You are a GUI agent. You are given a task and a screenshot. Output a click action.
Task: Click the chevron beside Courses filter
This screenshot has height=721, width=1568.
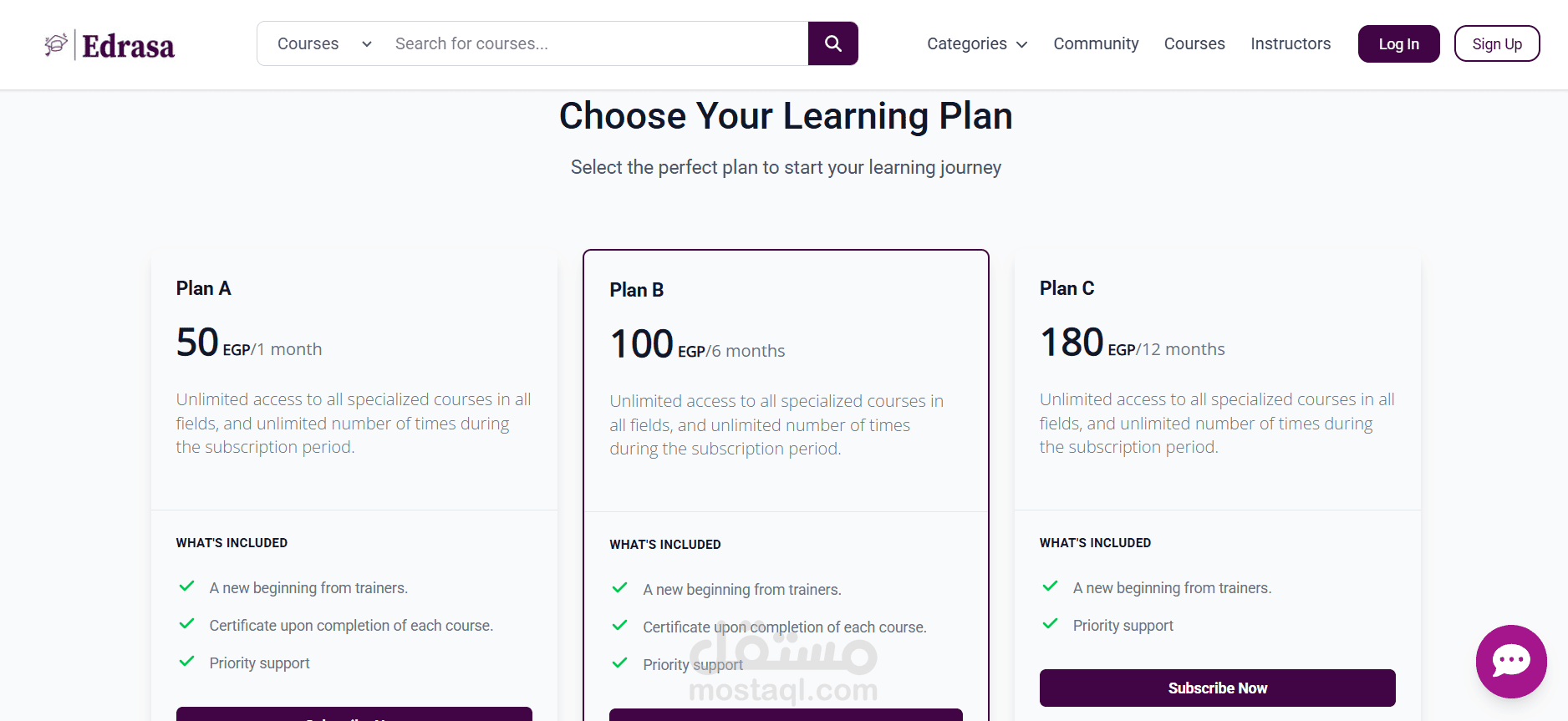click(x=367, y=44)
